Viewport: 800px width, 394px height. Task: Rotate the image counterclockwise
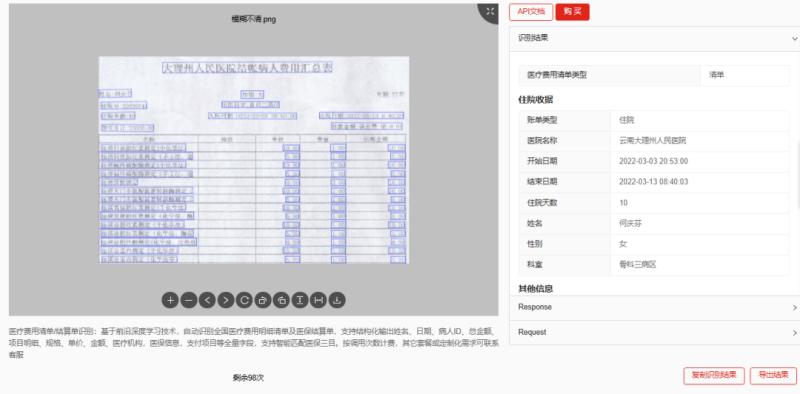click(281, 300)
